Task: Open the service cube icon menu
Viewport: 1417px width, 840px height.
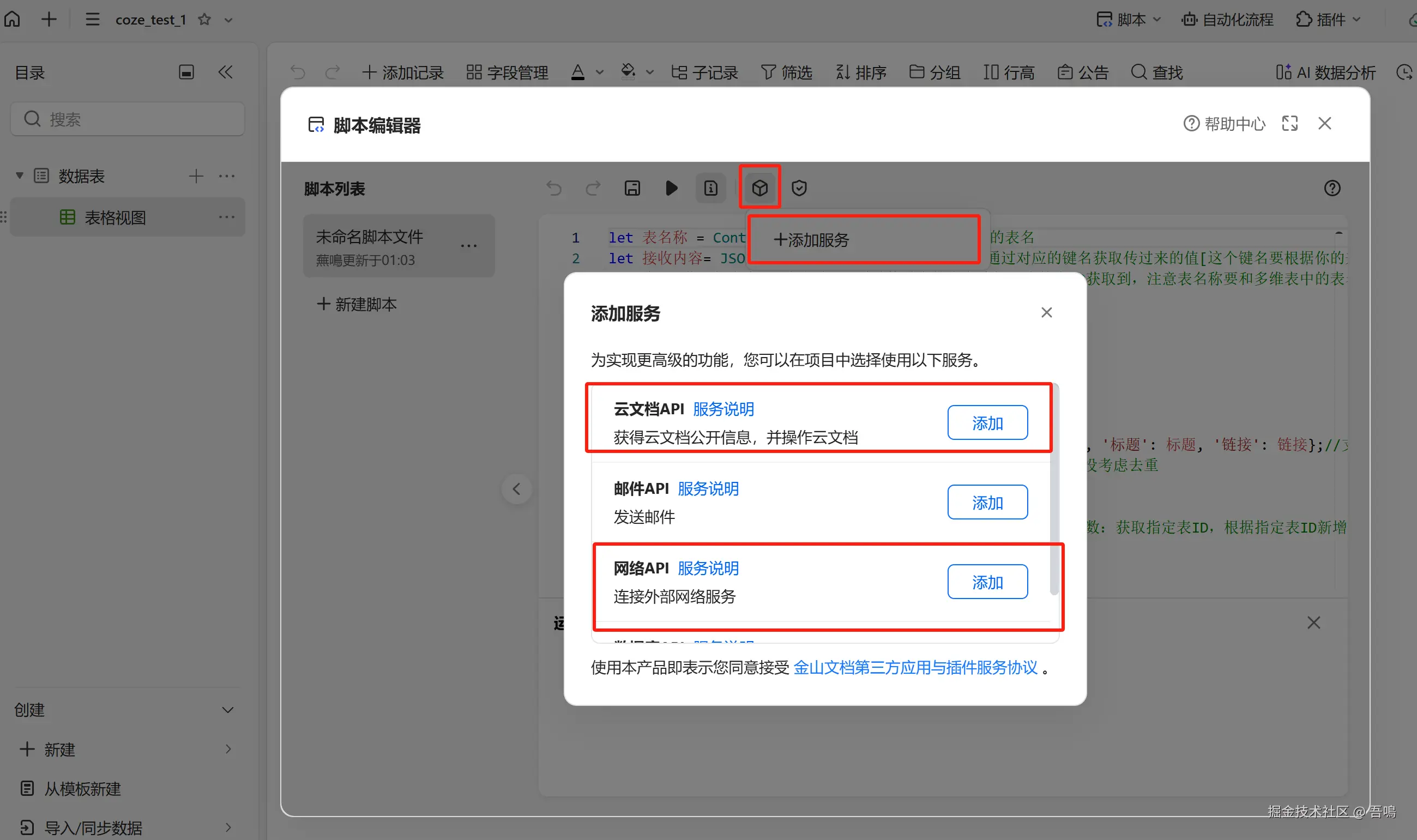Action: [x=759, y=188]
